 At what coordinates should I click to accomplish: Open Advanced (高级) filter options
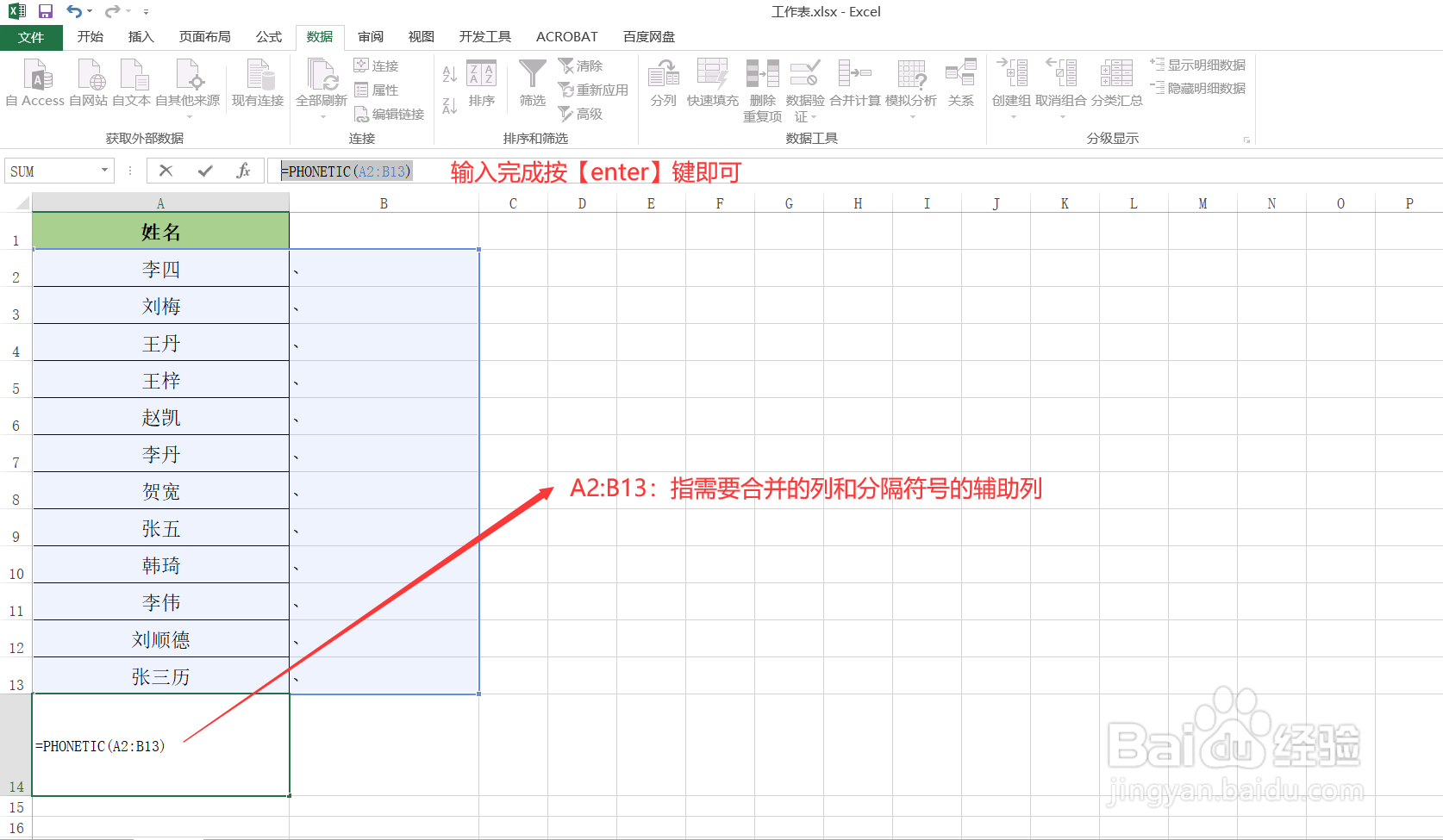click(x=580, y=114)
